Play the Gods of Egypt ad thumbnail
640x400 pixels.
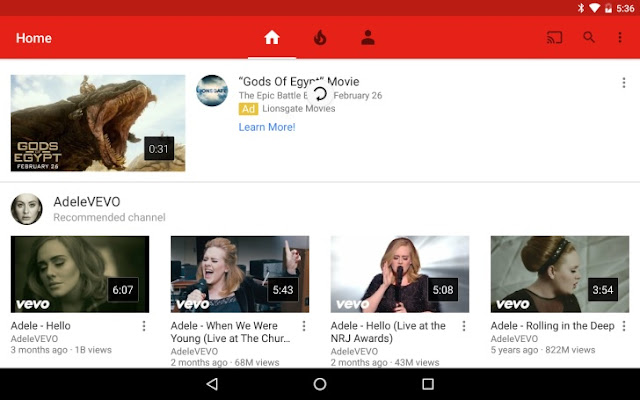pyautogui.click(x=98, y=123)
